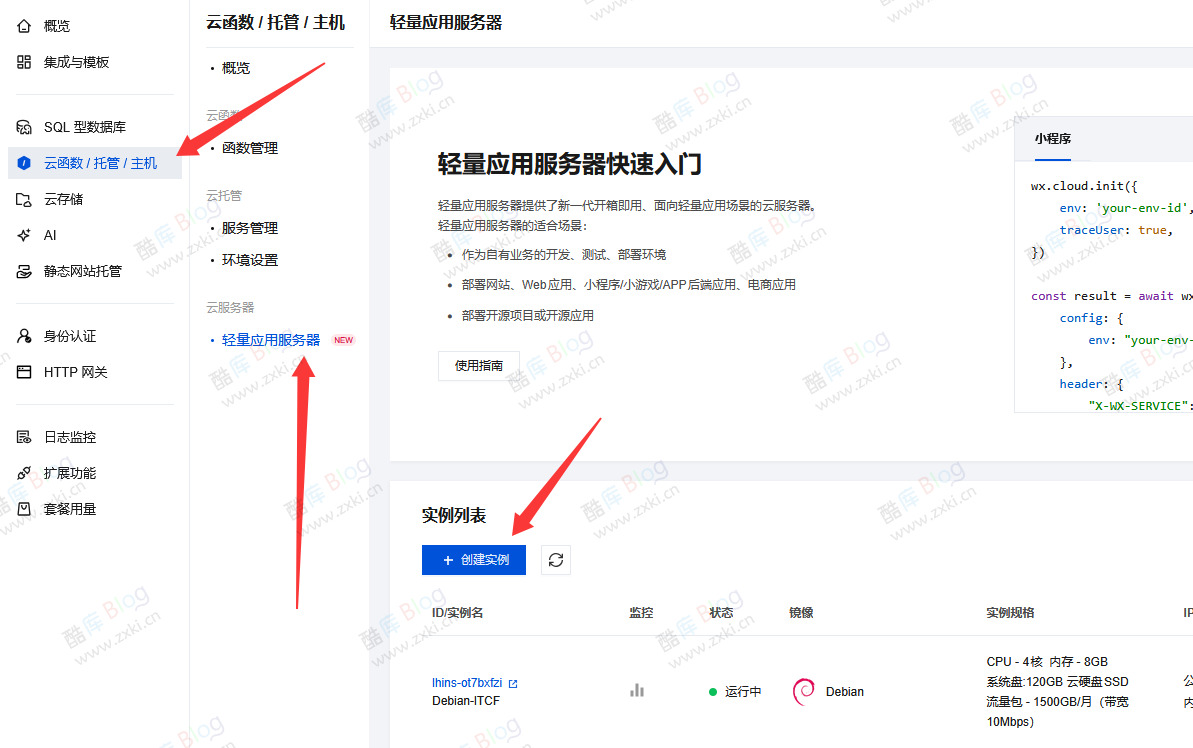Image resolution: width=1193 pixels, height=748 pixels.
Task: Click the HTTP 网关 window icon
Action: point(24,372)
